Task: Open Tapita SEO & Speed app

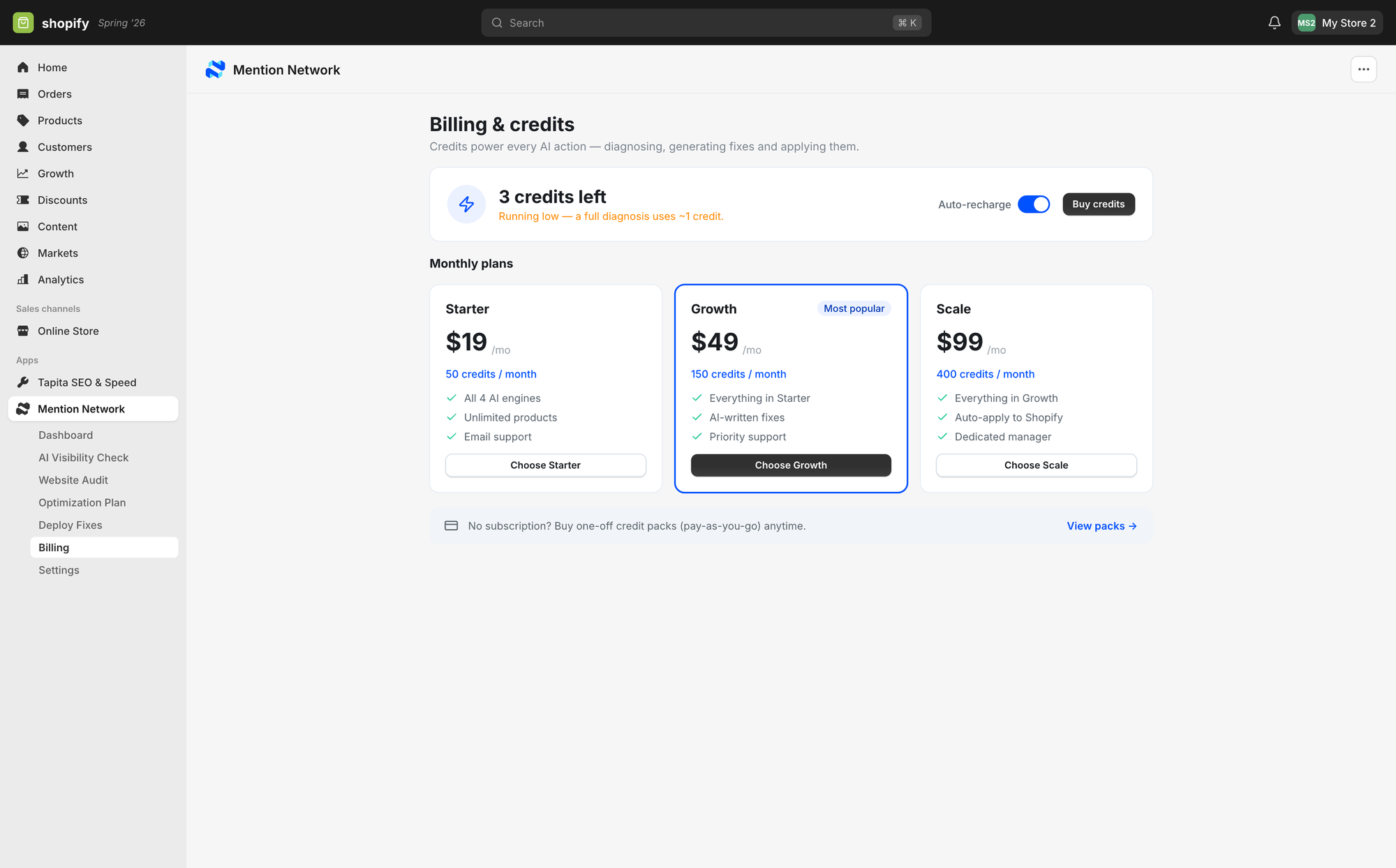Action: (93, 382)
